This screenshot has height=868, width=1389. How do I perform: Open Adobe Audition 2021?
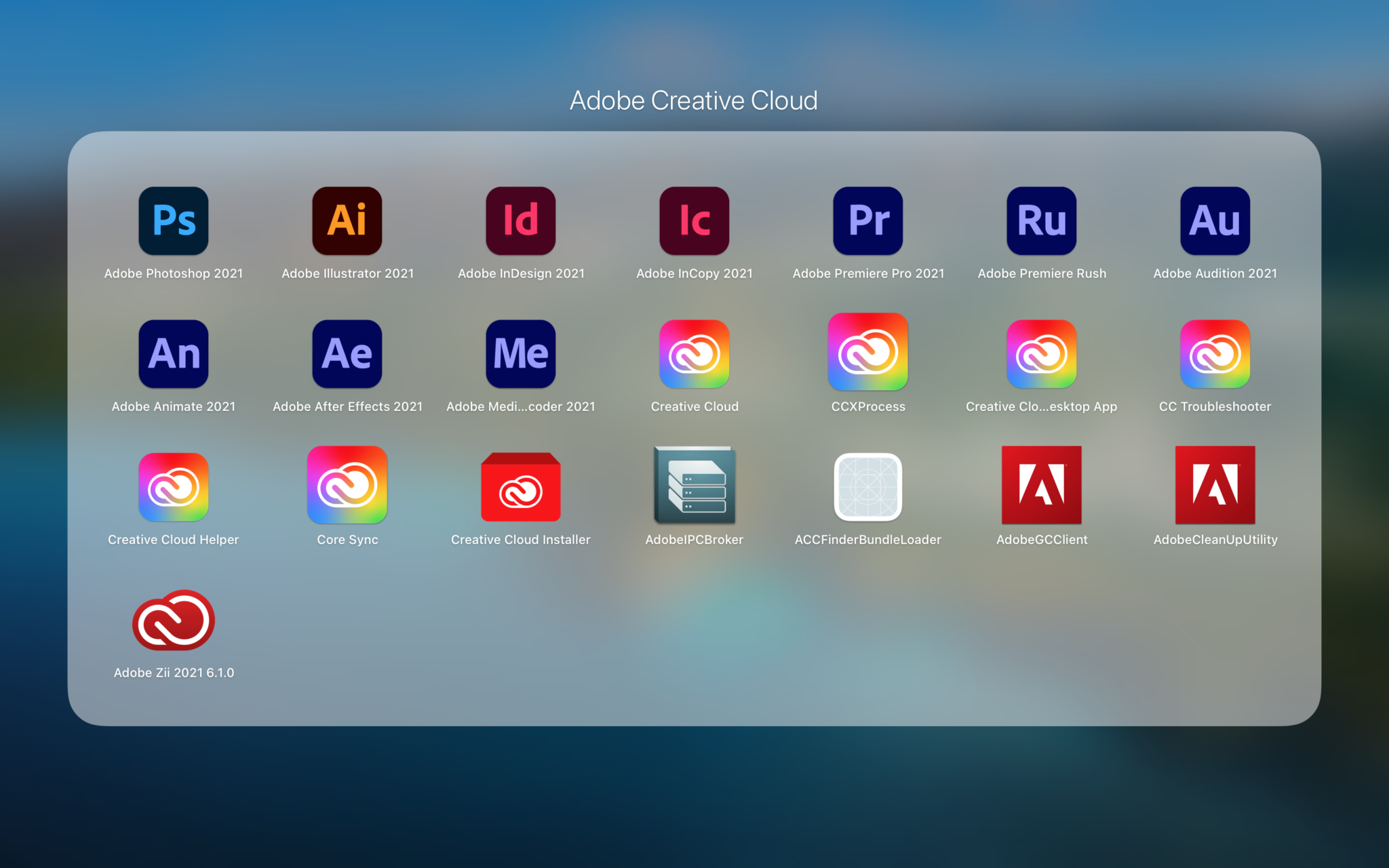1215,221
